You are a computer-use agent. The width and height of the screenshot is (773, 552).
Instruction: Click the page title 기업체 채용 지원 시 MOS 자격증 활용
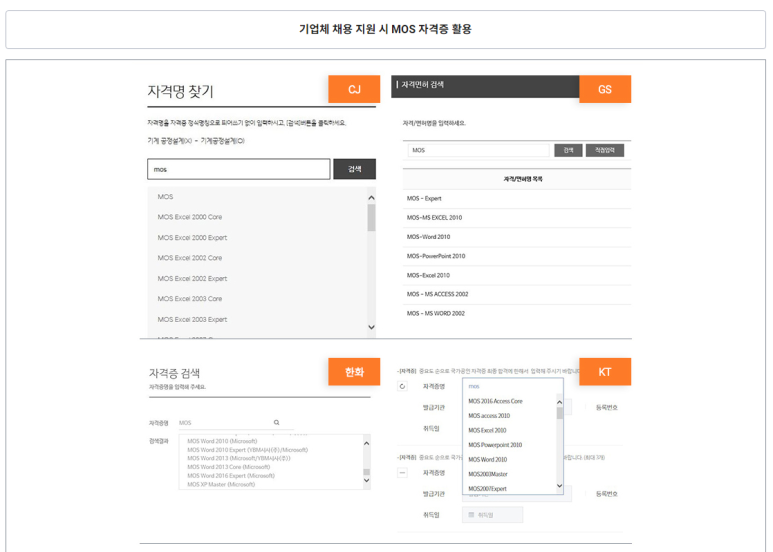tap(385, 29)
